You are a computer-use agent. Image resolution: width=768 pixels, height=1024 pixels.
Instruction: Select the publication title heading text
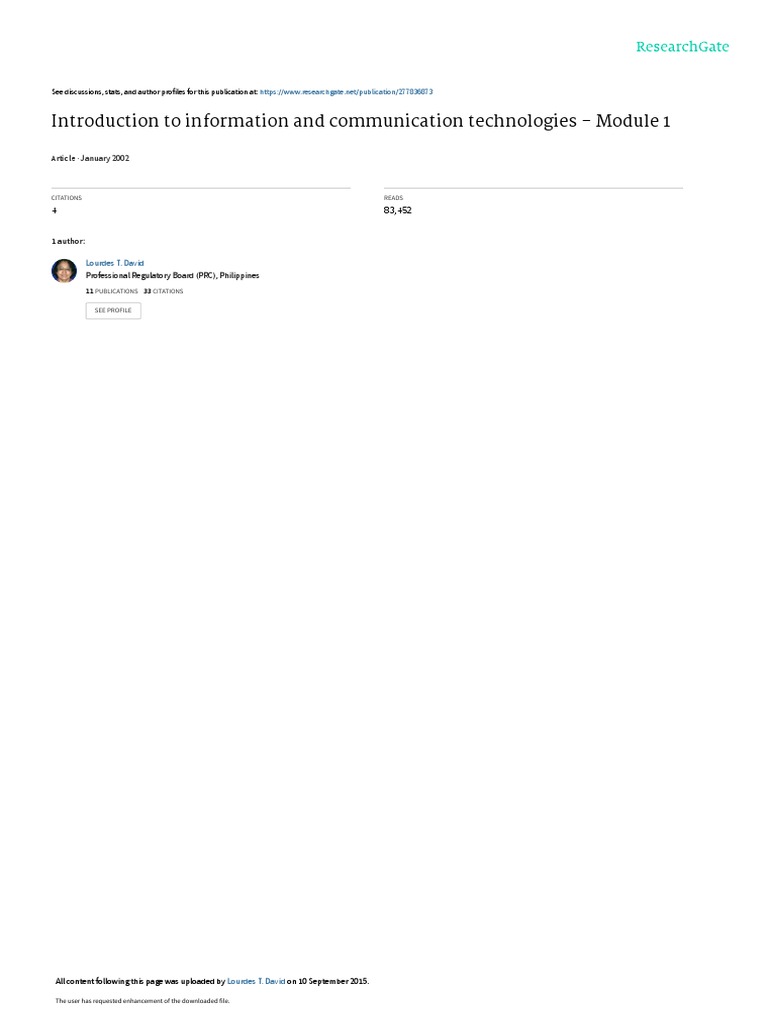click(360, 121)
